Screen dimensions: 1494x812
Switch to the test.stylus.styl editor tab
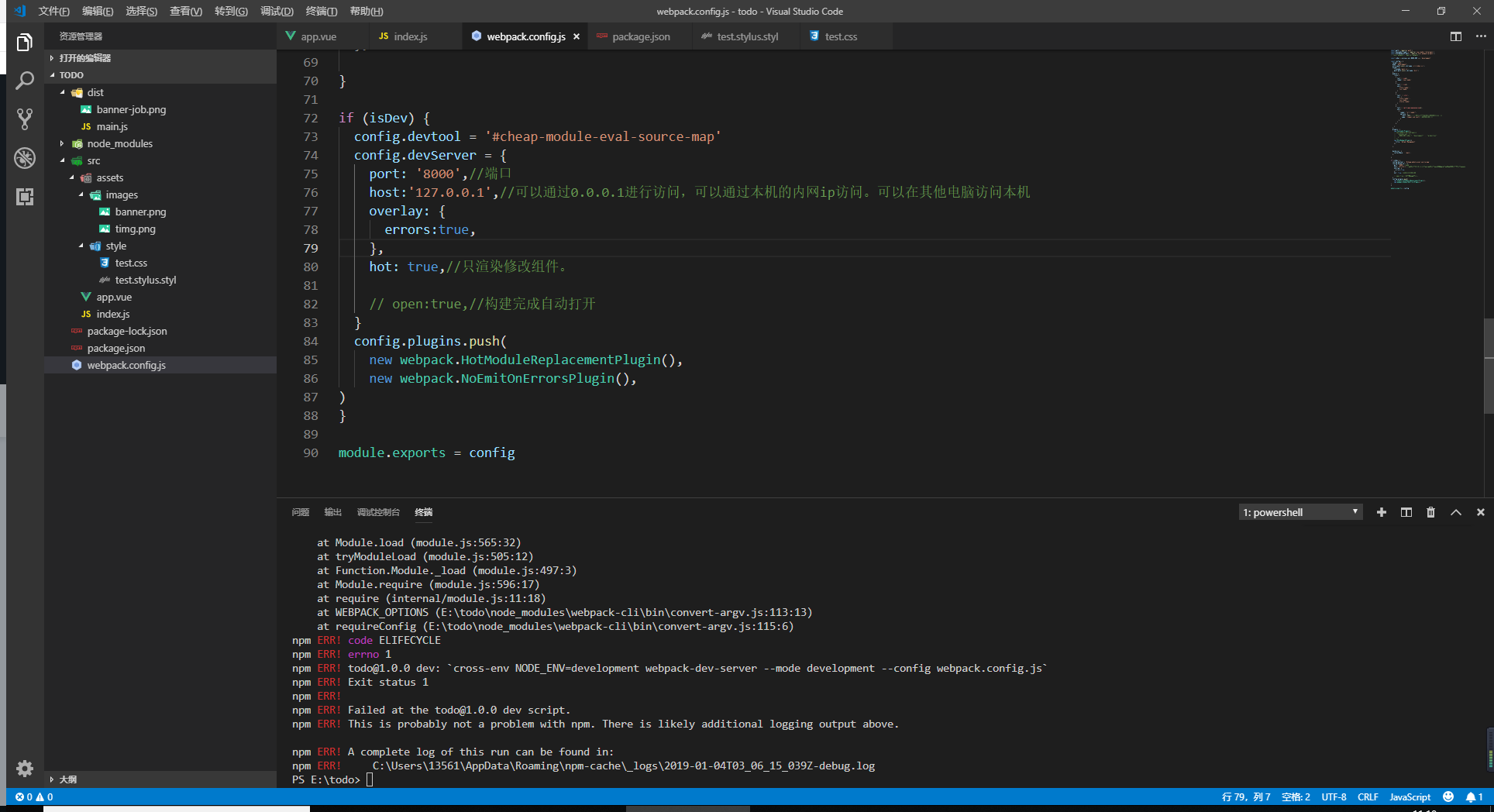click(747, 36)
